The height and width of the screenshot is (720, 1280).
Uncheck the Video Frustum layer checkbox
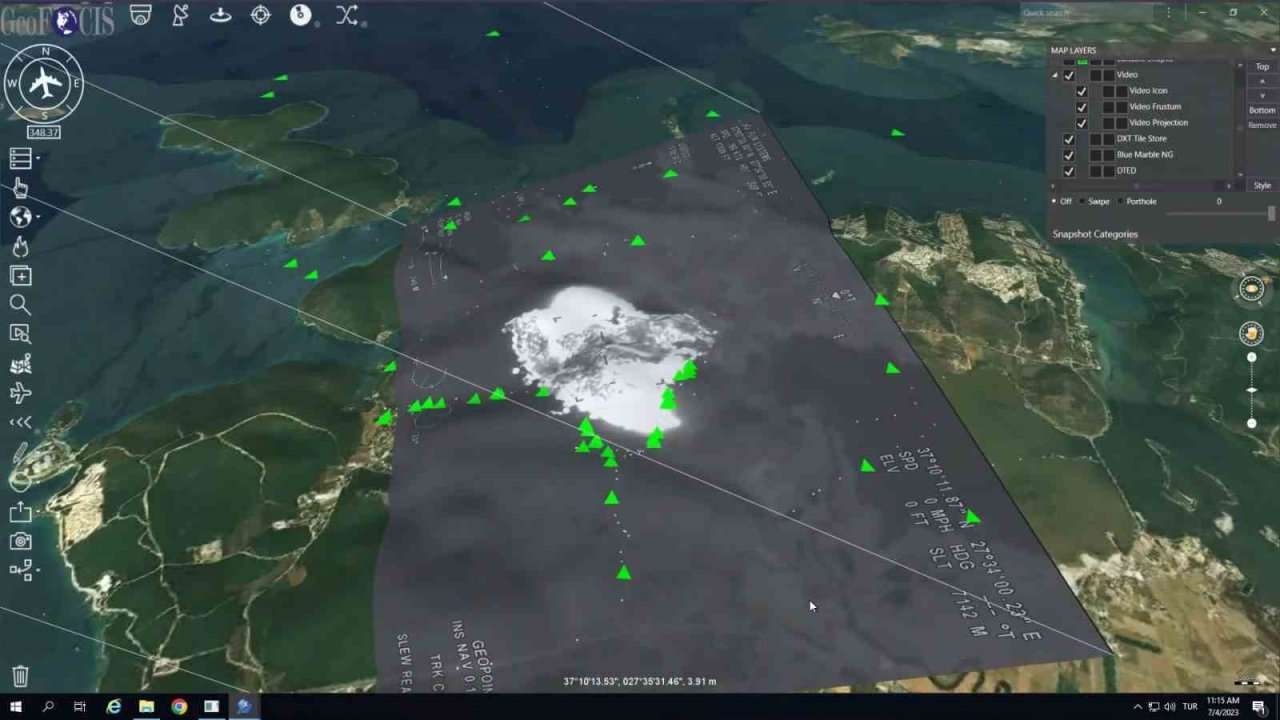[x=1081, y=107]
